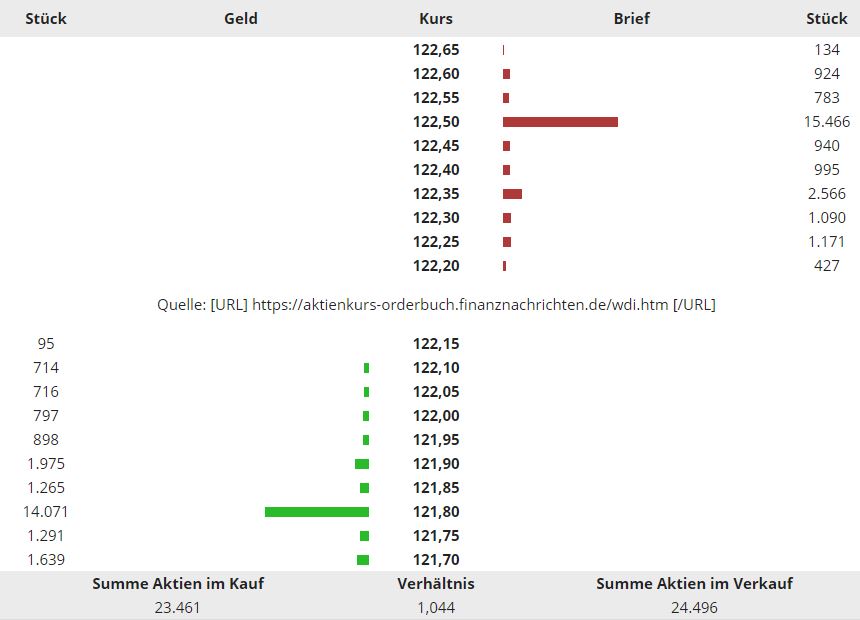The width and height of the screenshot is (860, 620).
Task: Click the Summe Aktien im Verkauf total 24.496
Action: (x=694, y=607)
